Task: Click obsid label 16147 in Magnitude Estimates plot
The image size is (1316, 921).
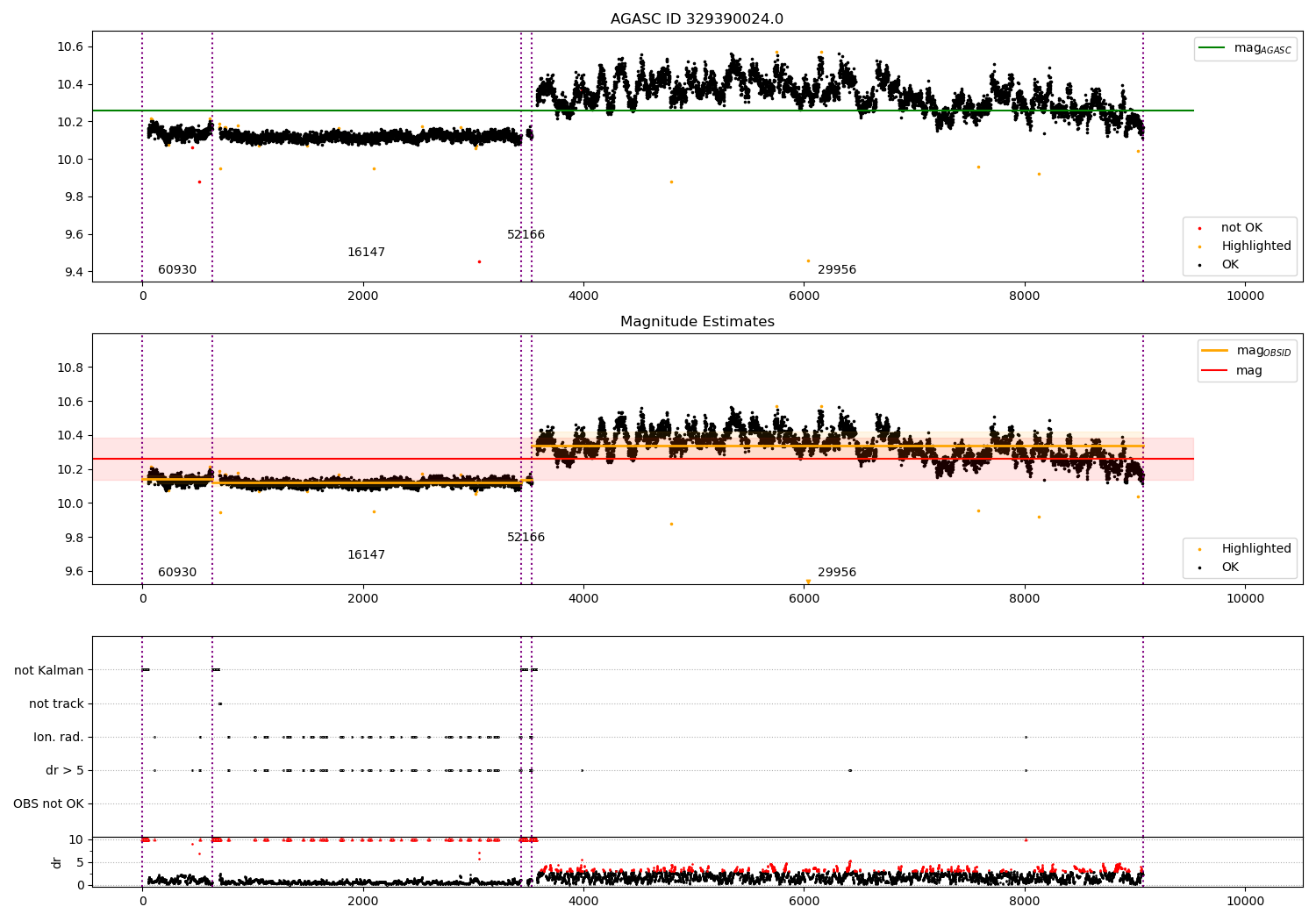Action: 366,555
